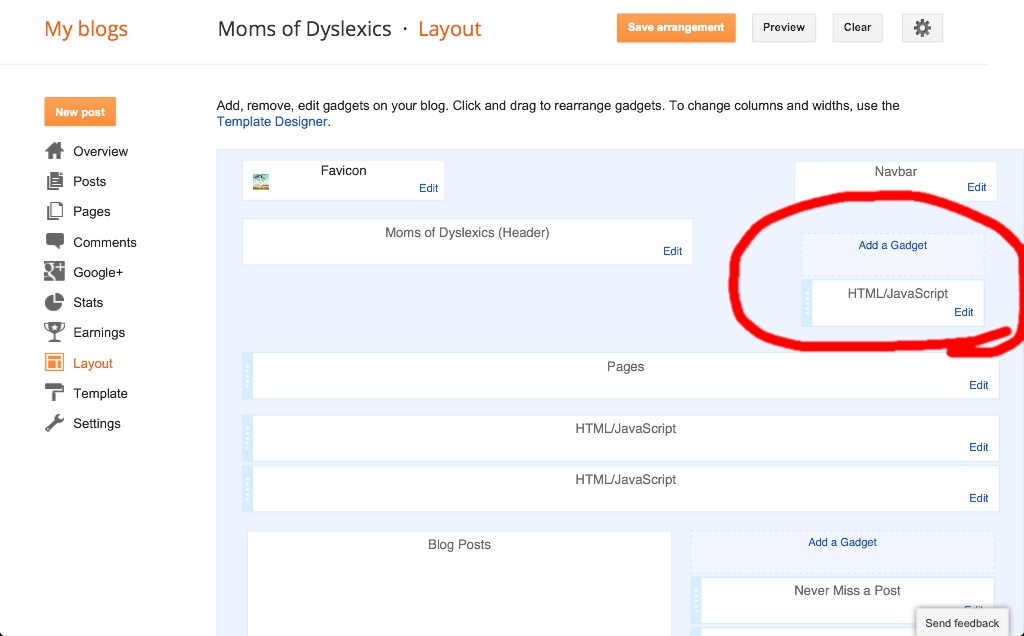Edit the Favicon gadget
Image resolution: width=1024 pixels, height=636 pixels.
coord(428,188)
